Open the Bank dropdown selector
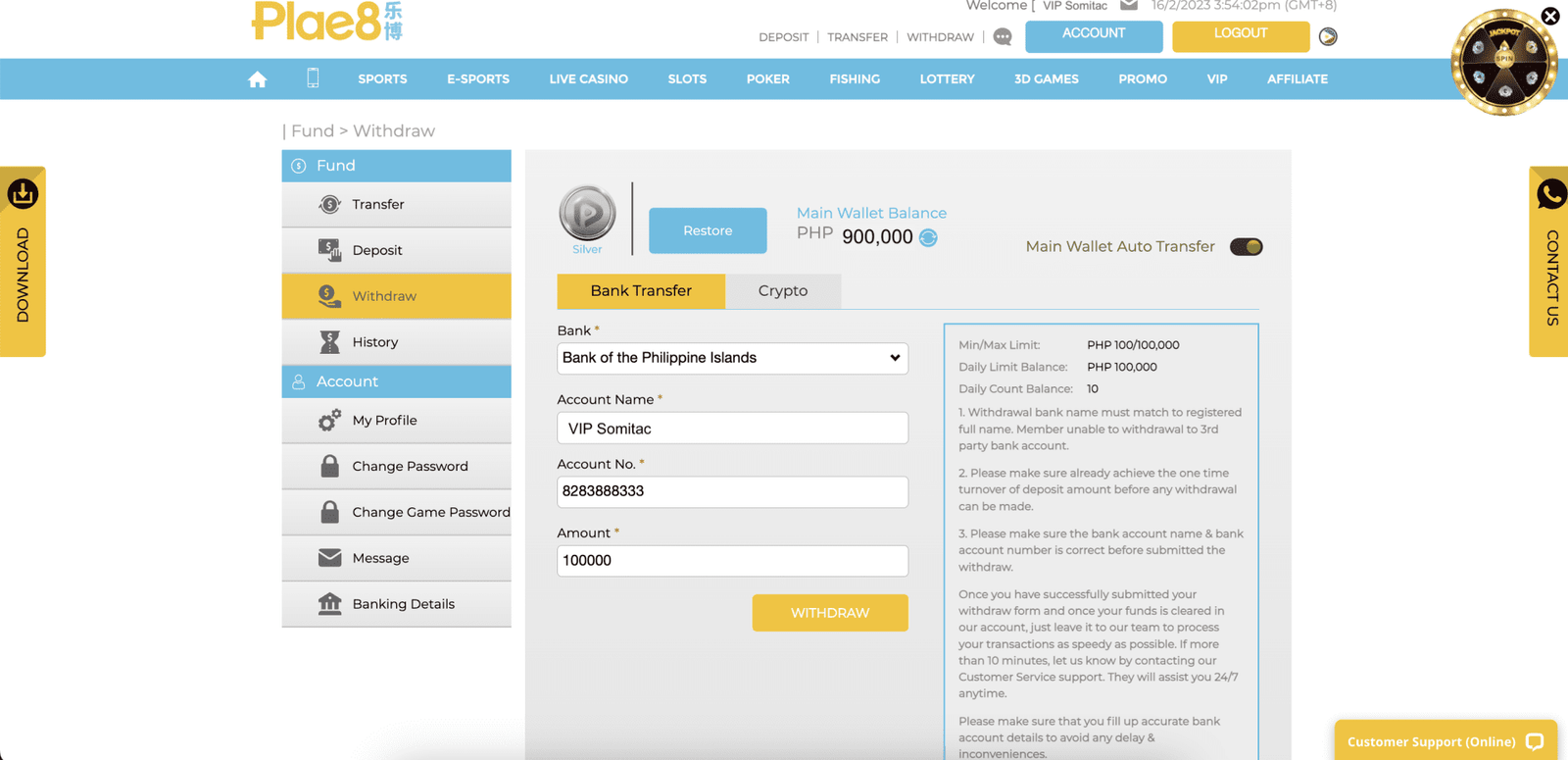1568x760 pixels. click(732, 358)
